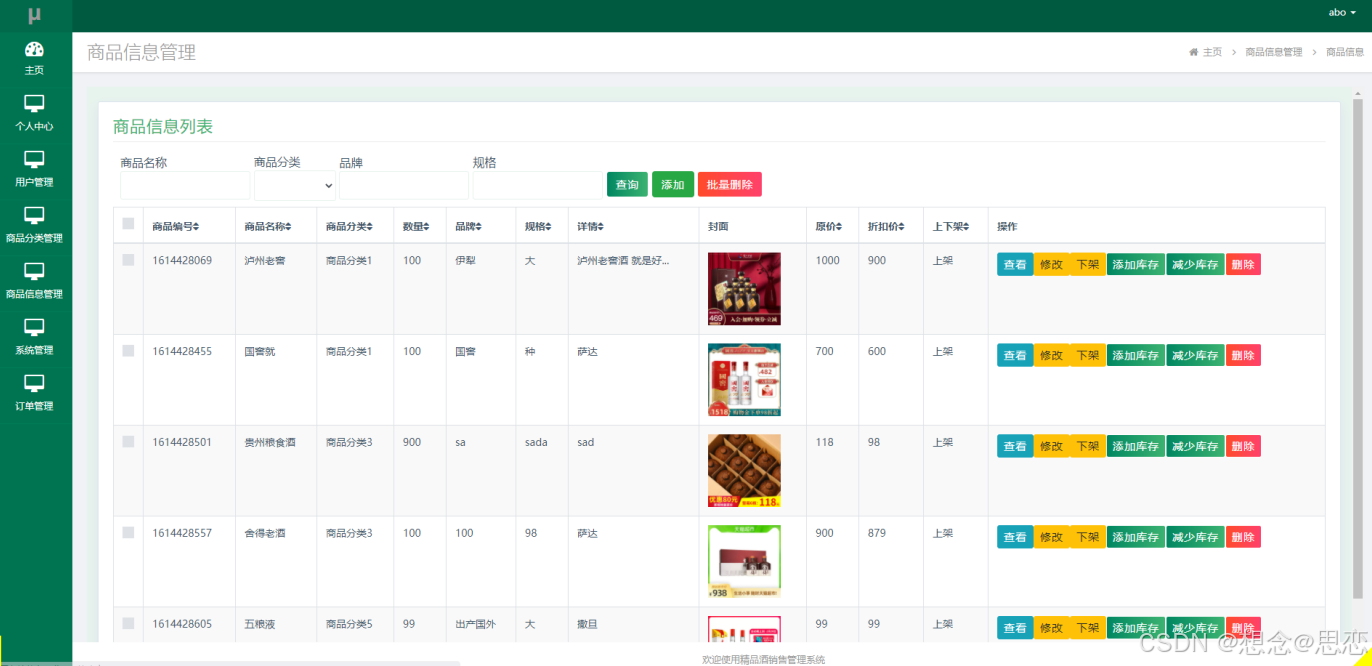Click 查看 for 舍得老酒 row

point(1015,538)
